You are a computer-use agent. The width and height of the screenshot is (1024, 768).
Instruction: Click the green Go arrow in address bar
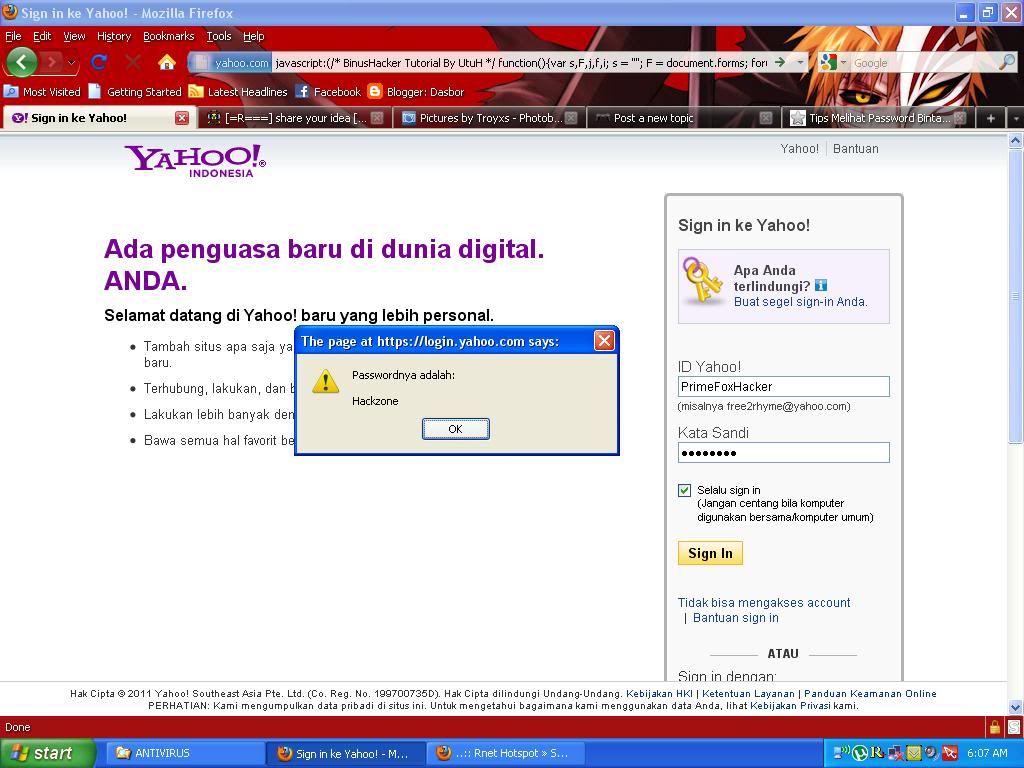[x=780, y=63]
